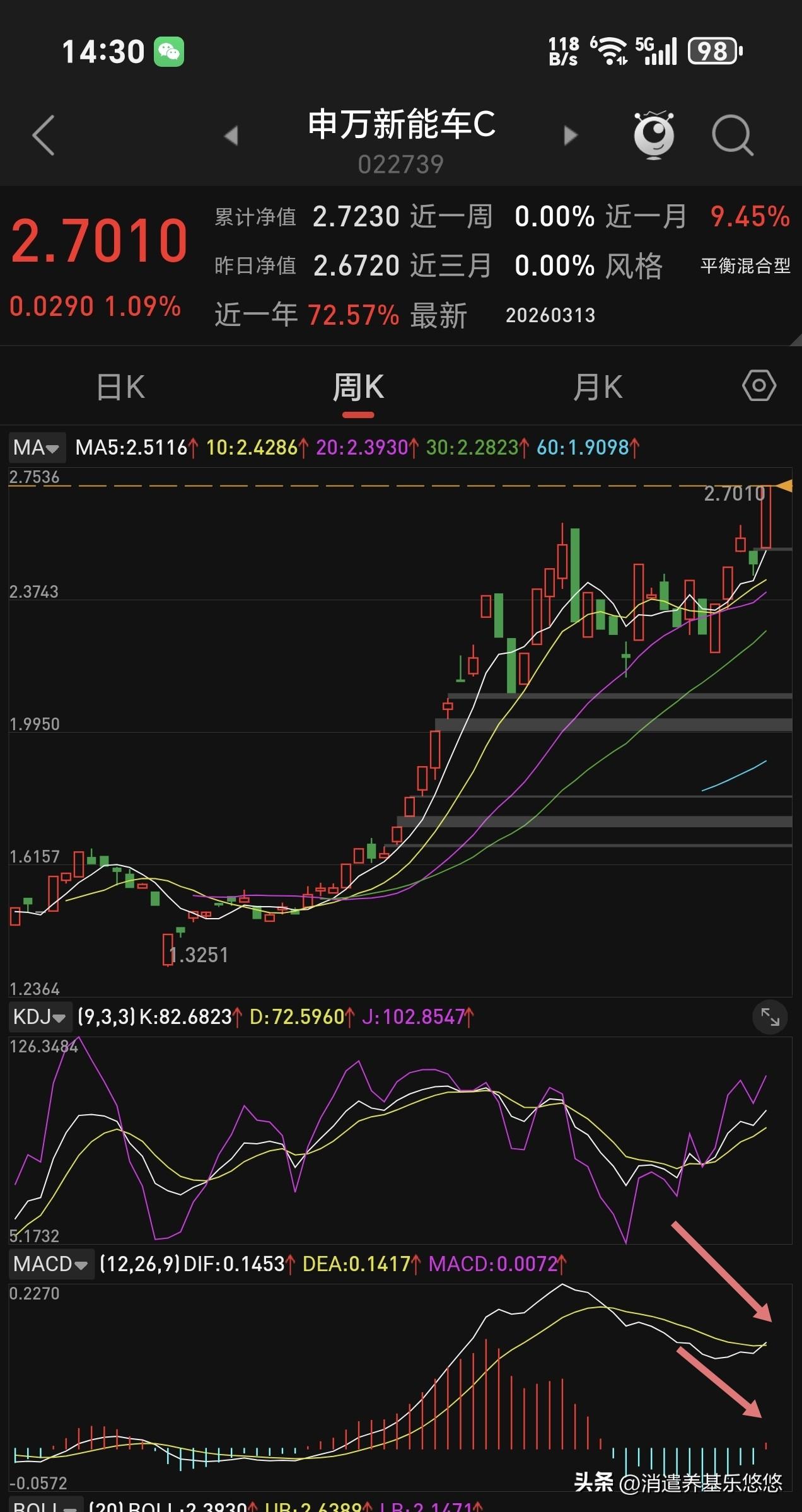Tap the 1.6157 axis label

pos(35,856)
